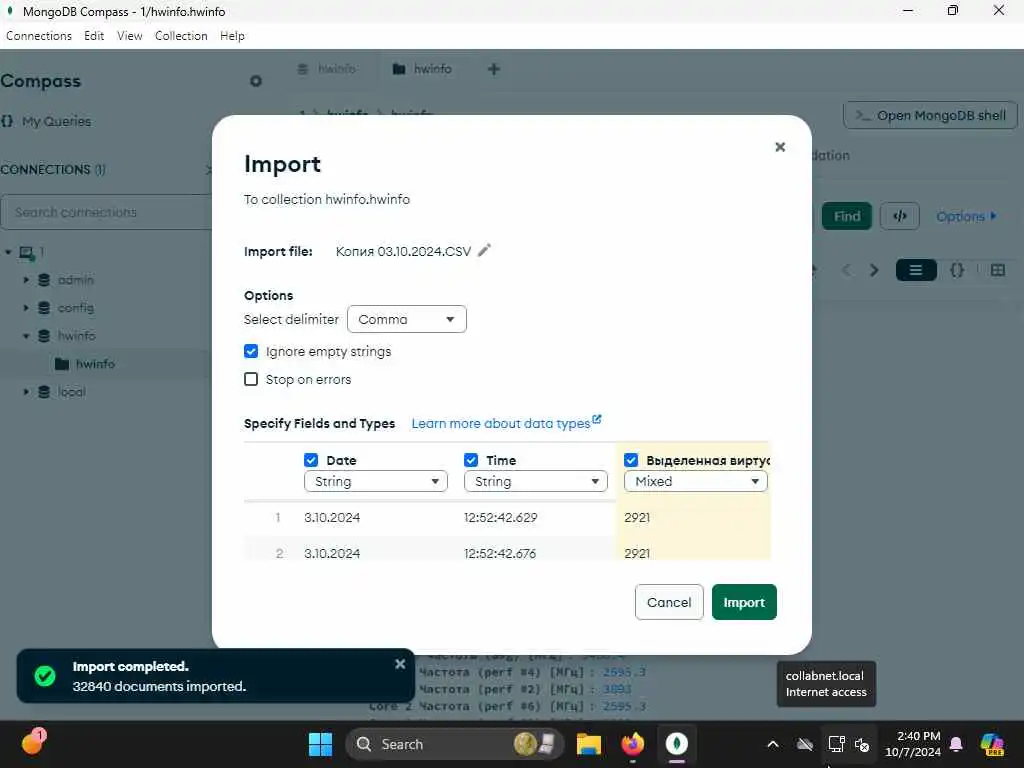Select the local database icon
The image size is (1024, 768).
44,392
